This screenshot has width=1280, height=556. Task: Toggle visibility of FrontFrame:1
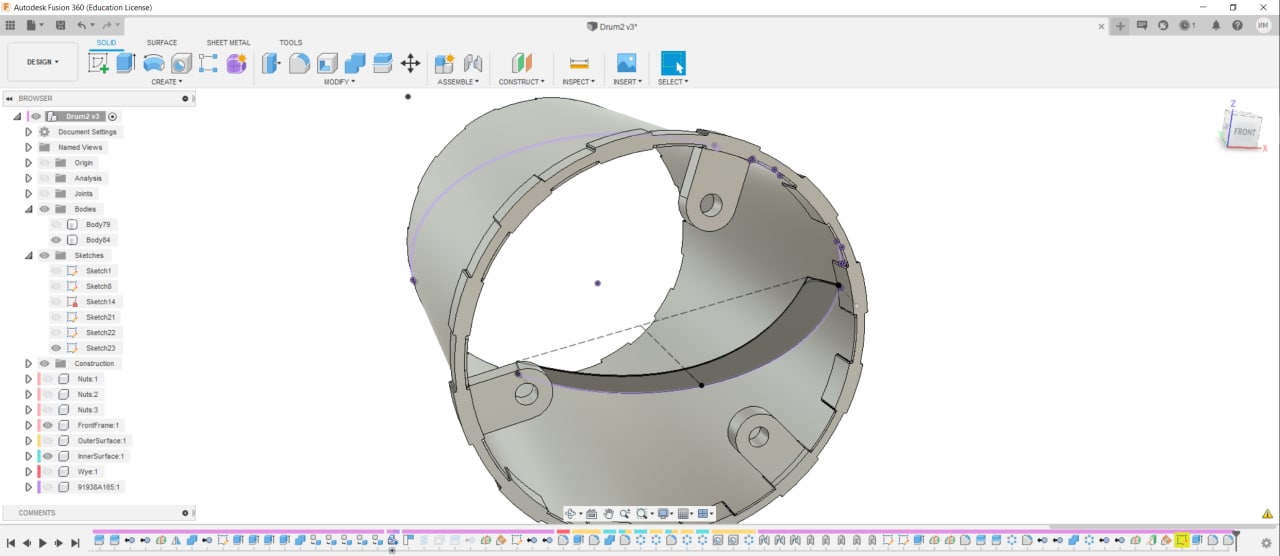[x=47, y=425]
